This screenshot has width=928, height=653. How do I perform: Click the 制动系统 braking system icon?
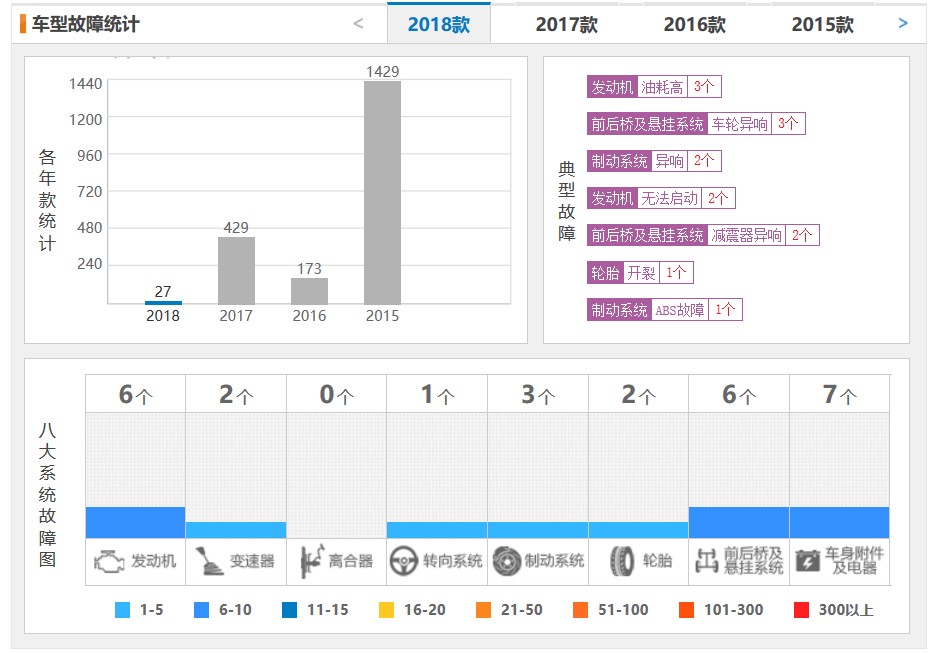pyautogui.click(x=537, y=560)
